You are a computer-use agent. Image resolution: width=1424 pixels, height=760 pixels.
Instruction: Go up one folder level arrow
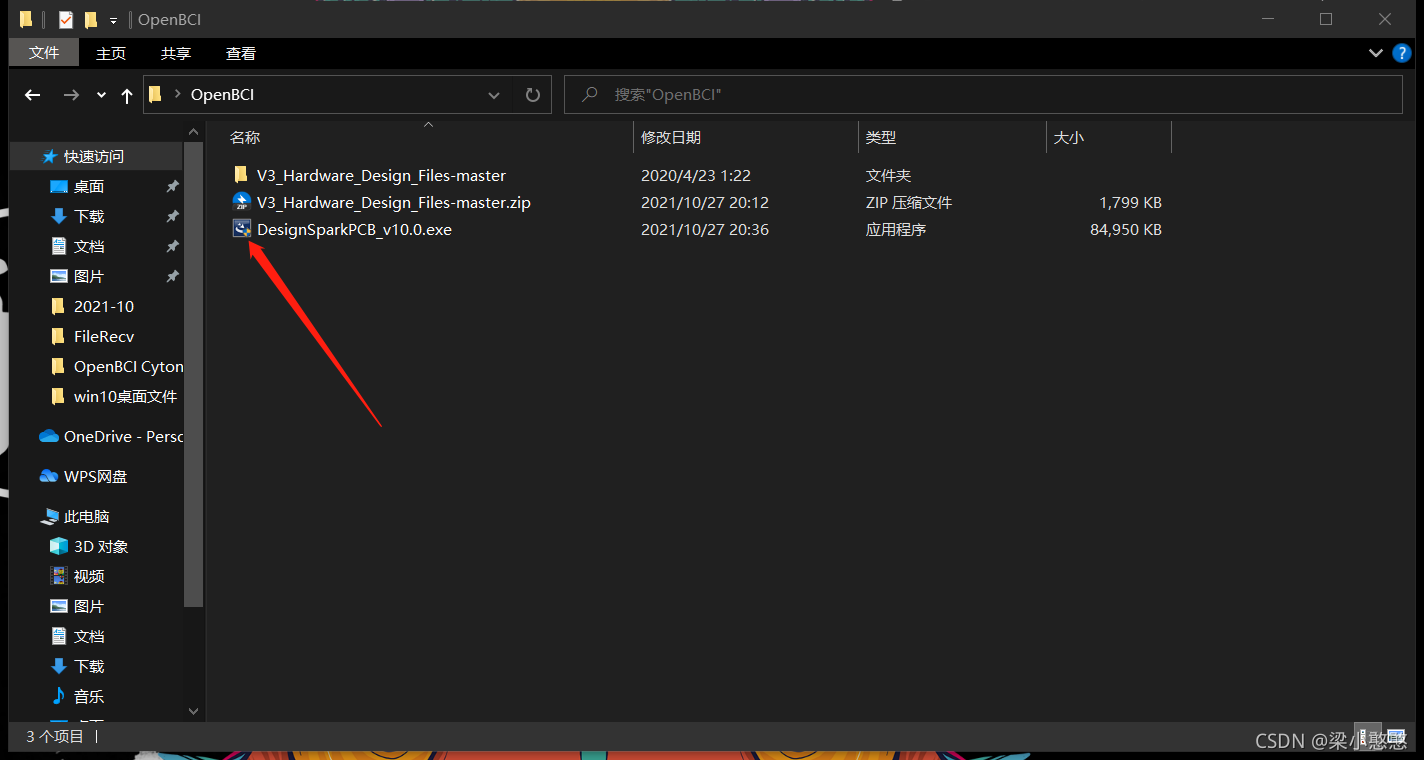tap(127, 95)
